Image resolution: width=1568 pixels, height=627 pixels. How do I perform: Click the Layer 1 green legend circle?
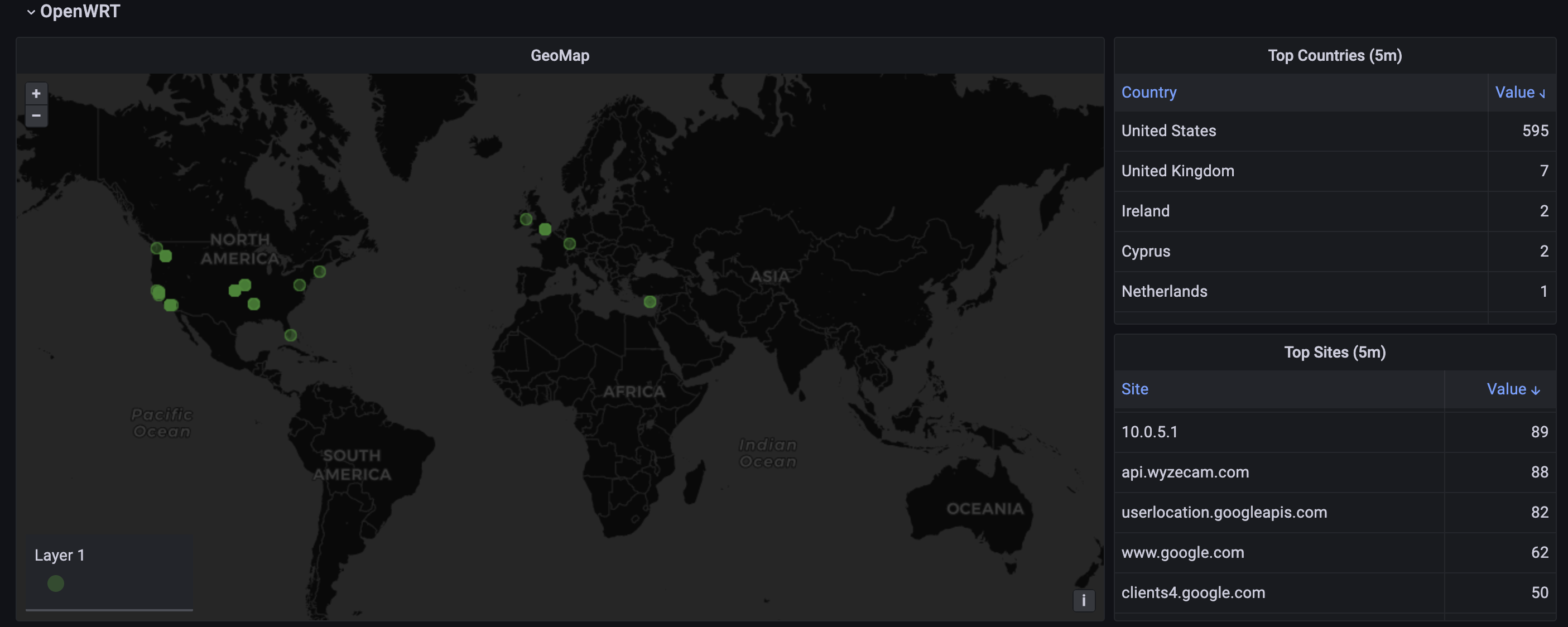coord(56,583)
